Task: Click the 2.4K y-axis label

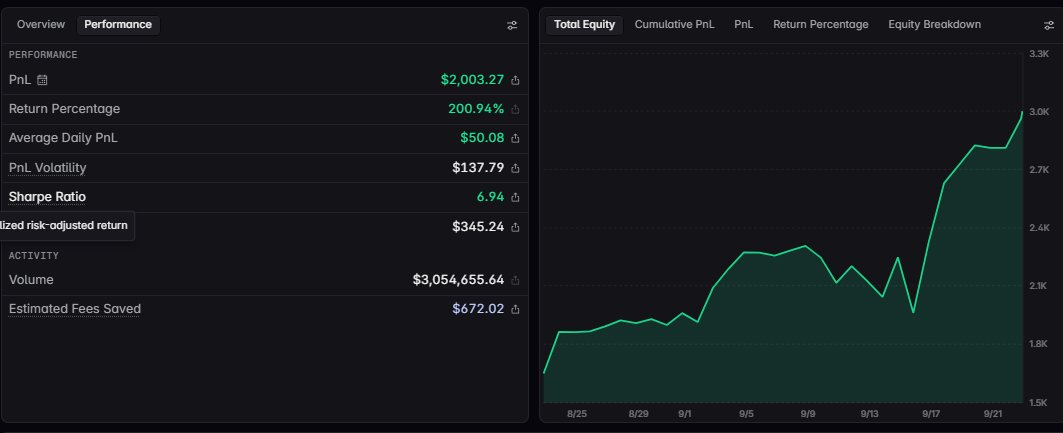Action: (x=1039, y=228)
